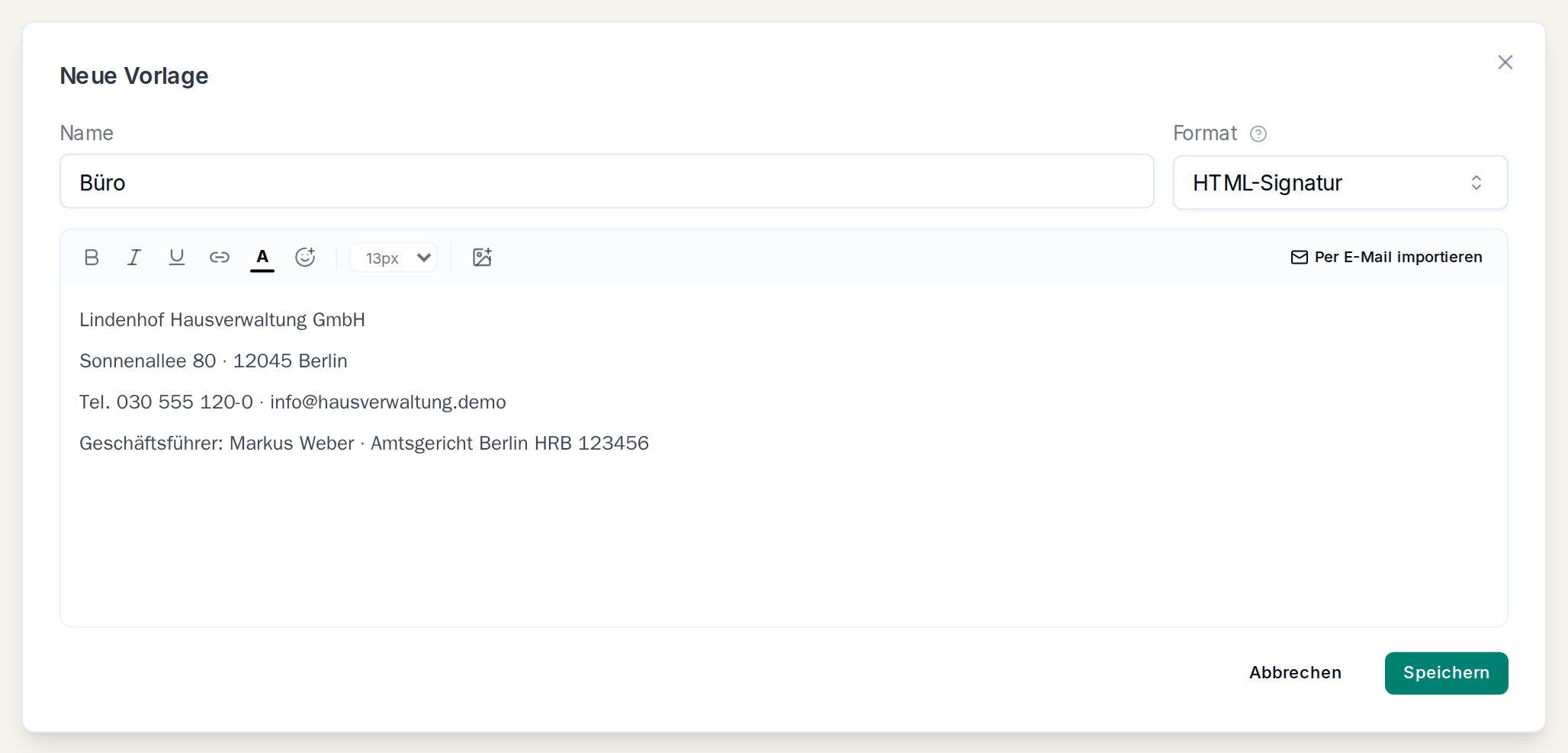Click the line with Tel. 030 555 120-0
The width and height of the screenshot is (1568, 753).
coord(293,402)
